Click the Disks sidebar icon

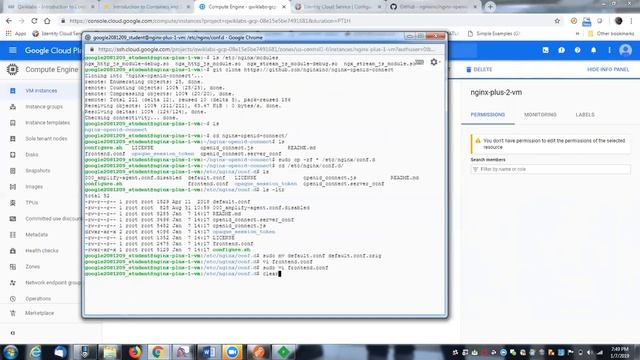(x=13, y=155)
